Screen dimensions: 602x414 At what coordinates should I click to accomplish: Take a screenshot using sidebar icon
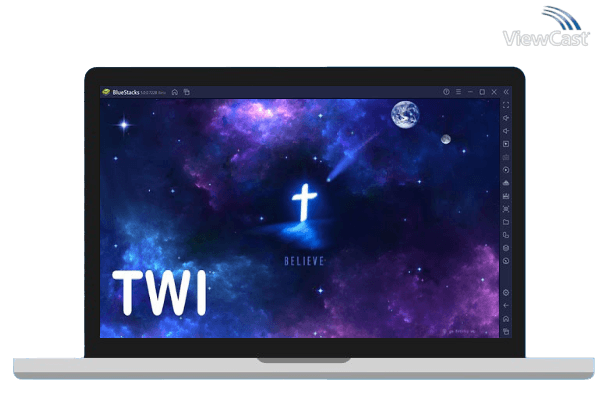[506, 209]
